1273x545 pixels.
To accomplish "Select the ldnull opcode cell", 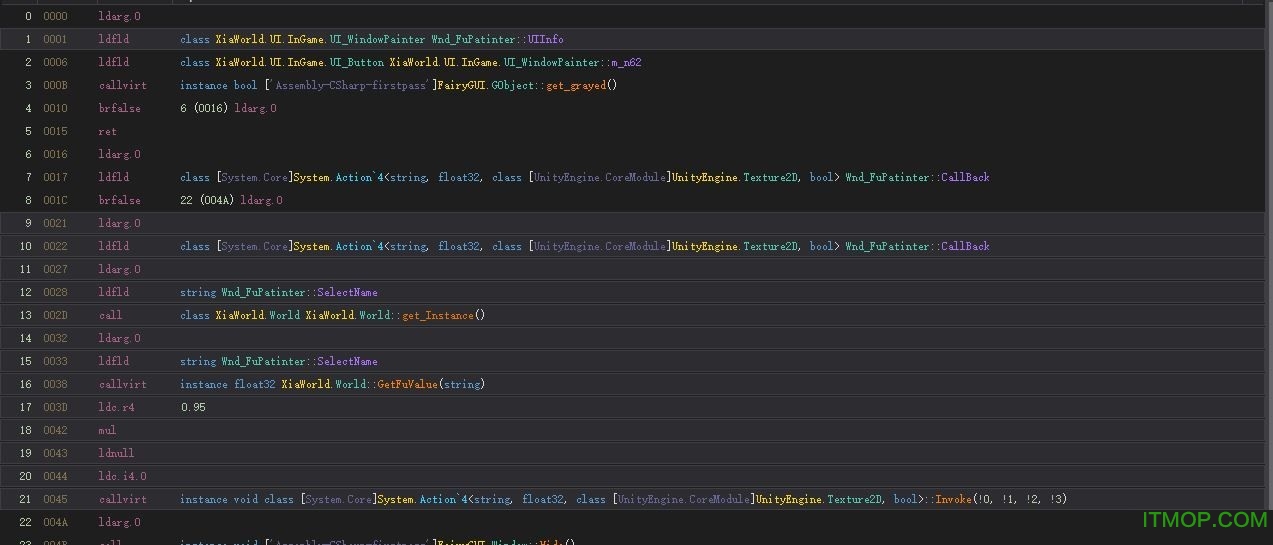I will pos(116,453).
